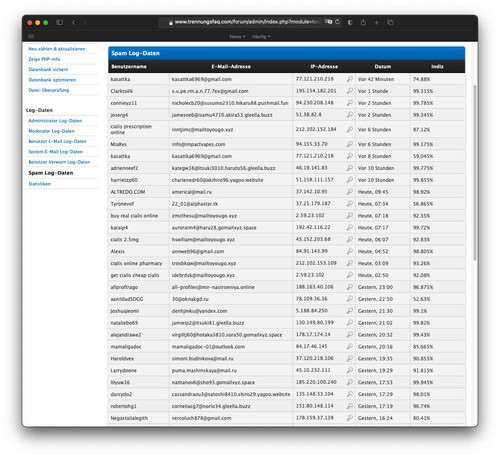Reload the page with the refresh icon
500x456 pixels.
click(x=338, y=22)
